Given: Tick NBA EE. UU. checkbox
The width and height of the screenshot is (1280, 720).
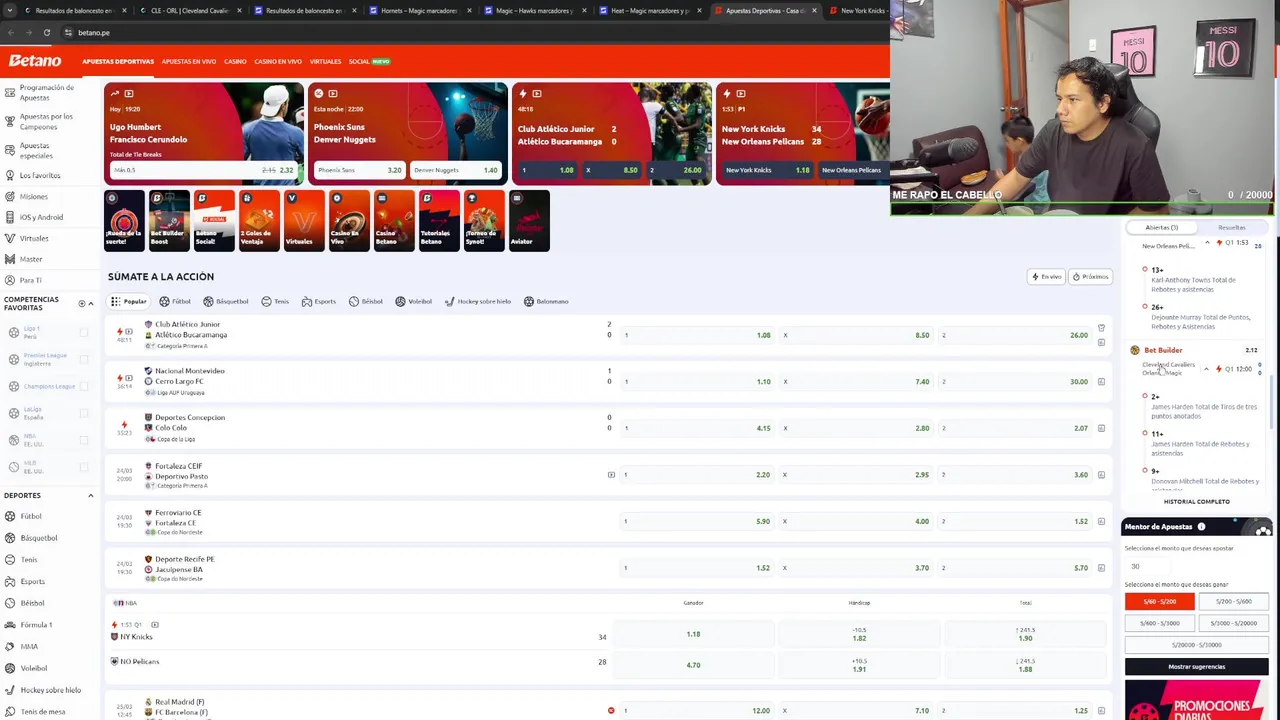Looking at the screenshot, I should coord(83,440).
